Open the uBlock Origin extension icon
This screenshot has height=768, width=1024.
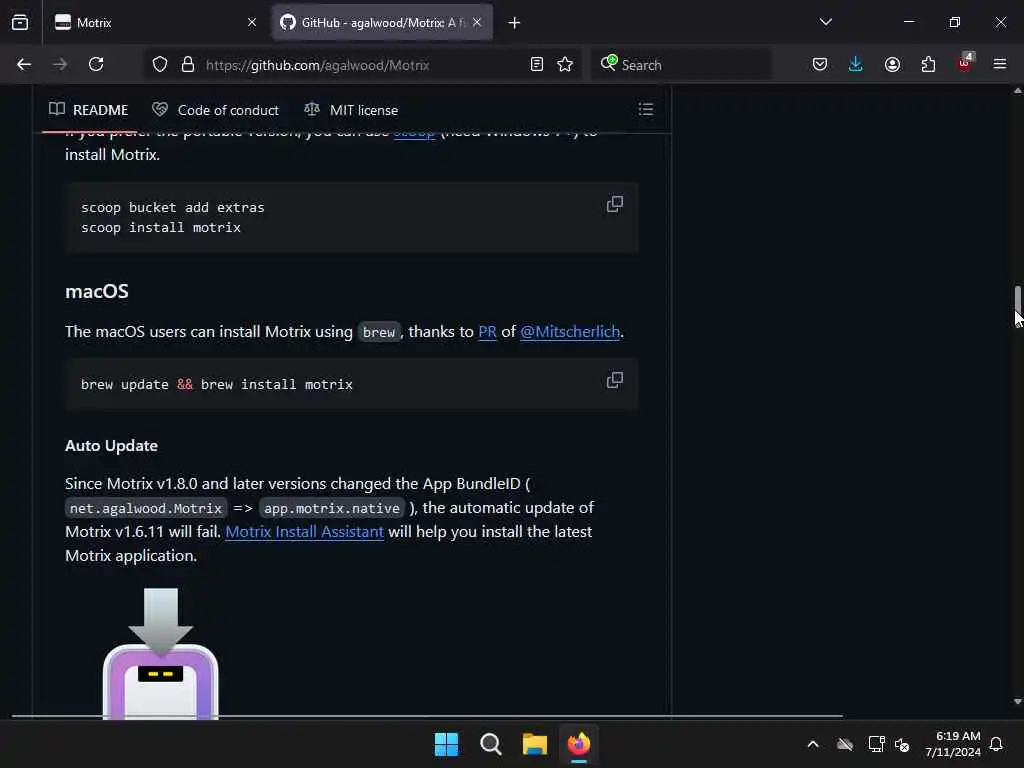965,63
